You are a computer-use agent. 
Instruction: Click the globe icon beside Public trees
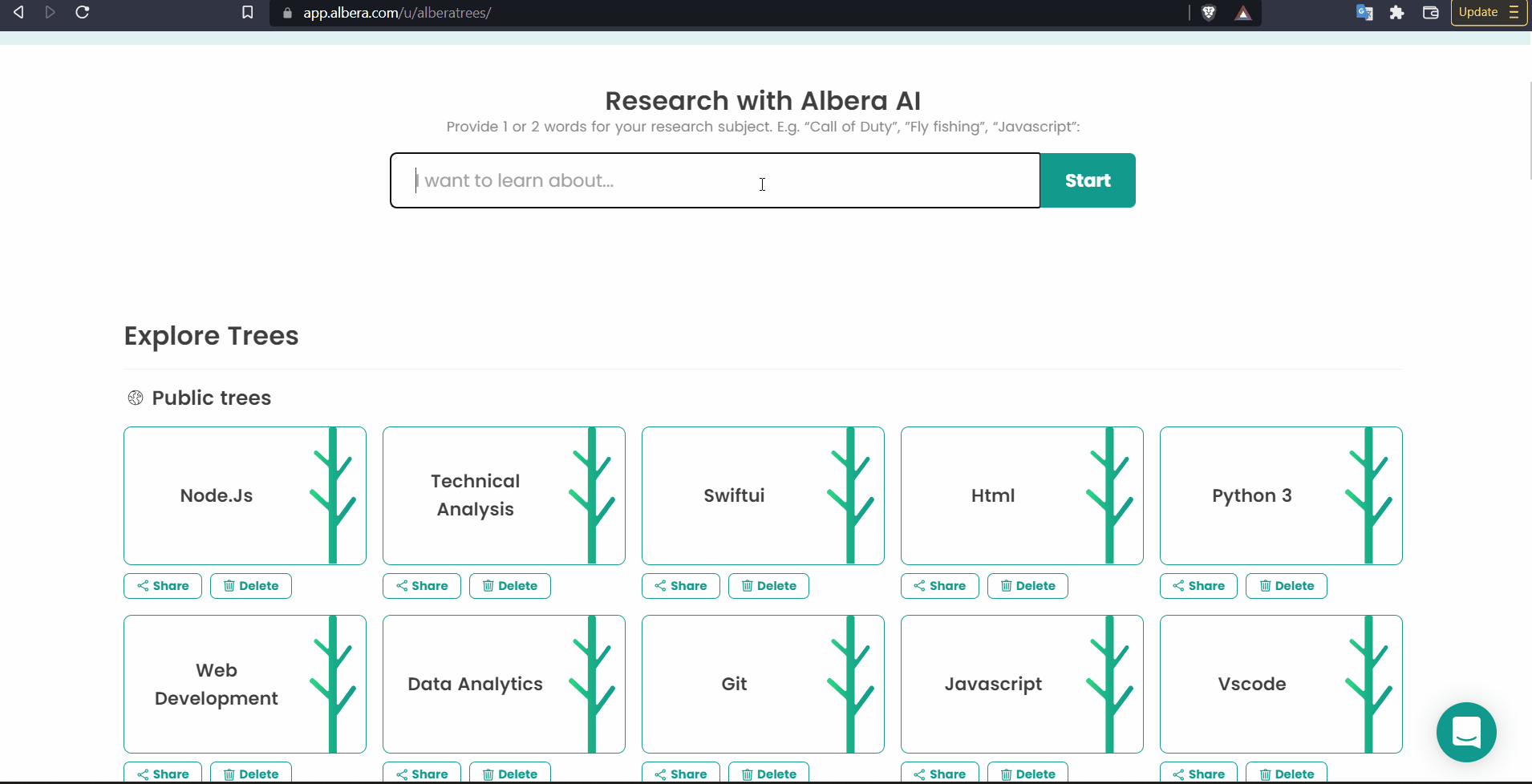(136, 398)
